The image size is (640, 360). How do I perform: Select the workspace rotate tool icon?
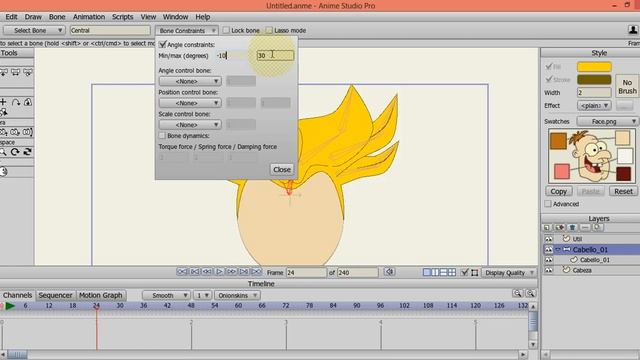[x=15, y=152]
